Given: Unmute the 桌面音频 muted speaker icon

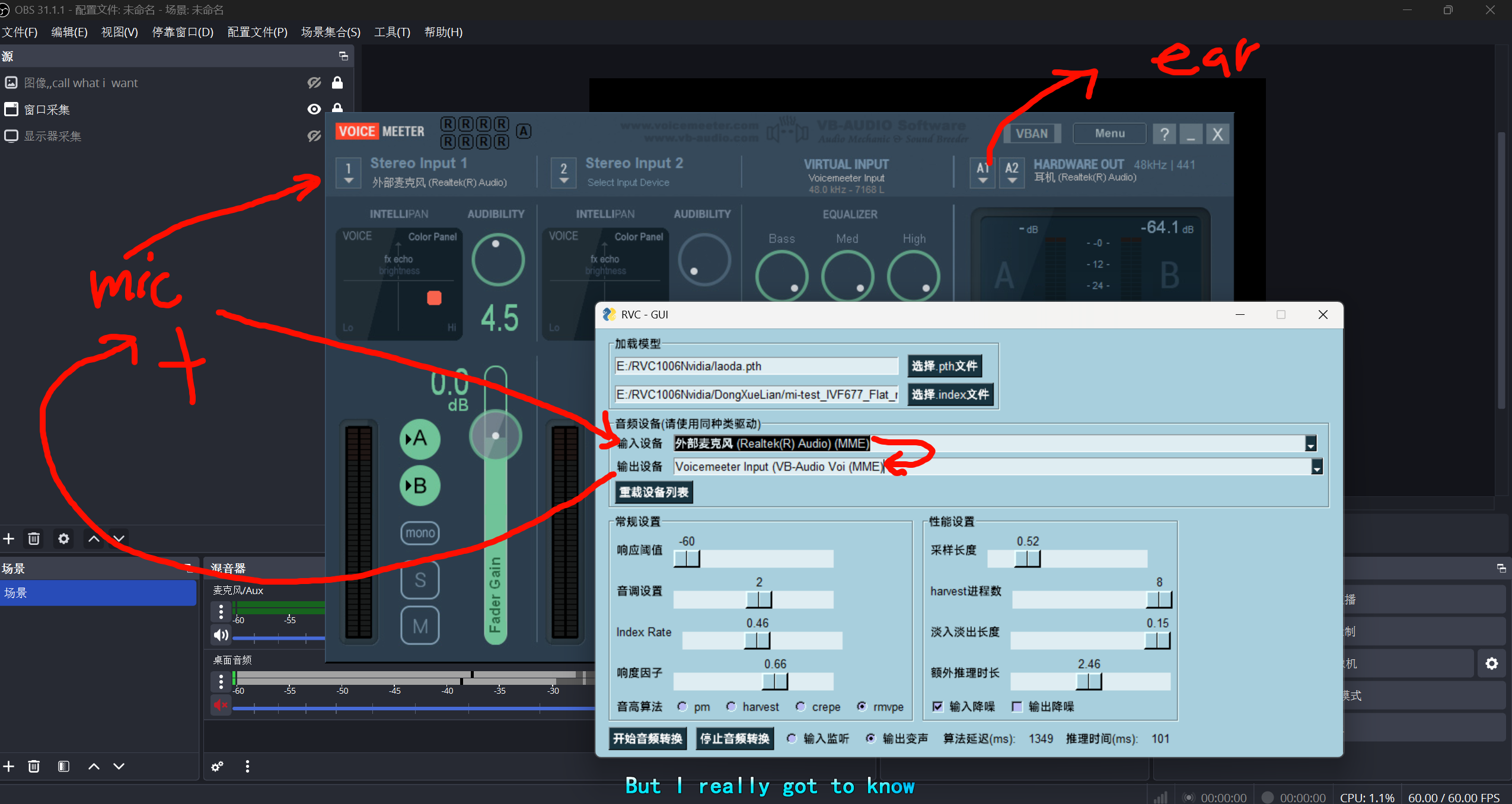Looking at the screenshot, I should [x=221, y=705].
